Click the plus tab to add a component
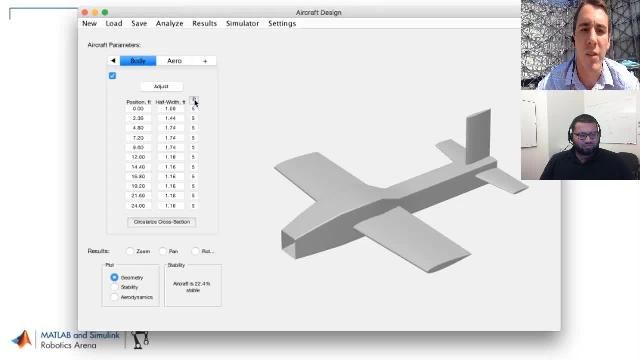The image size is (640, 360). (205, 61)
